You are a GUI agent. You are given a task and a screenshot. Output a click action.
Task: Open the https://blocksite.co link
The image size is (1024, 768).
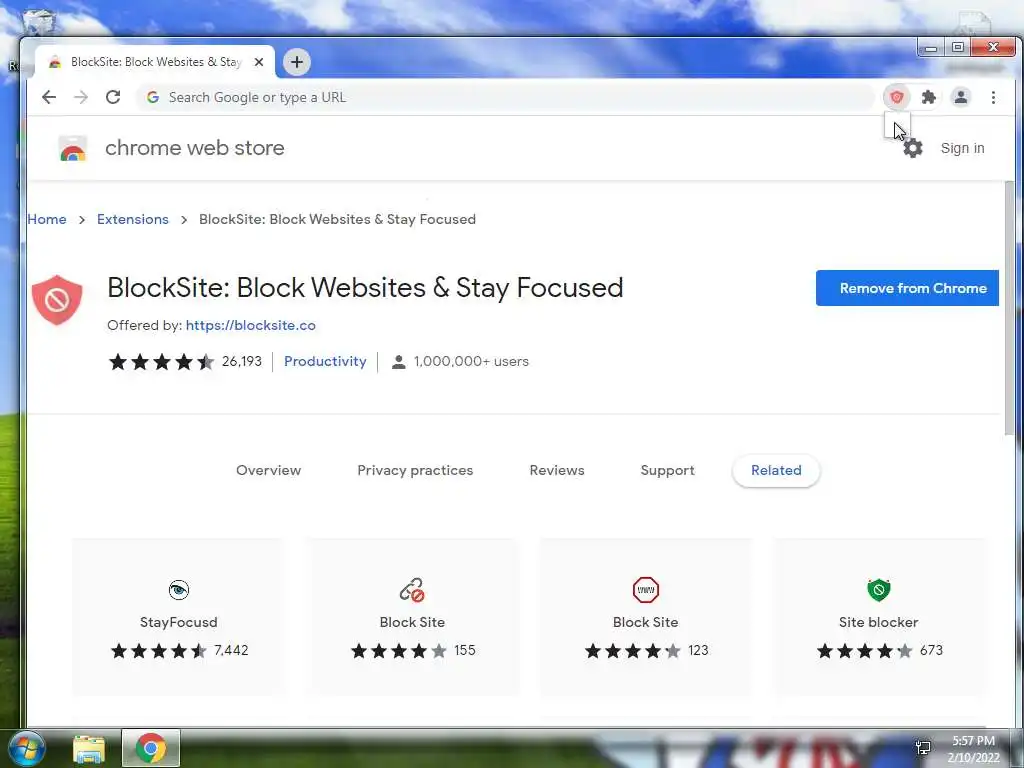[x=251, y=325]
